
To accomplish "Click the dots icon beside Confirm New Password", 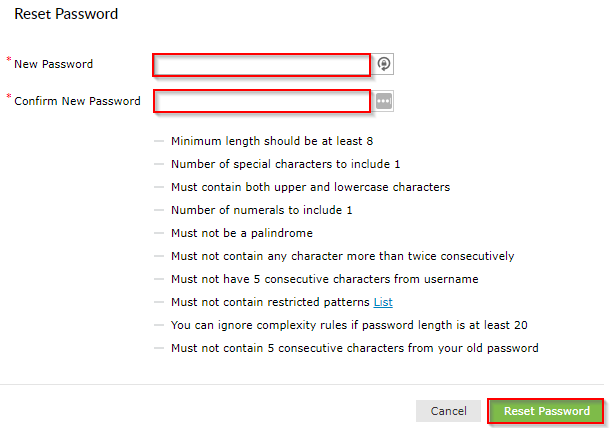I will pos(384,101).
